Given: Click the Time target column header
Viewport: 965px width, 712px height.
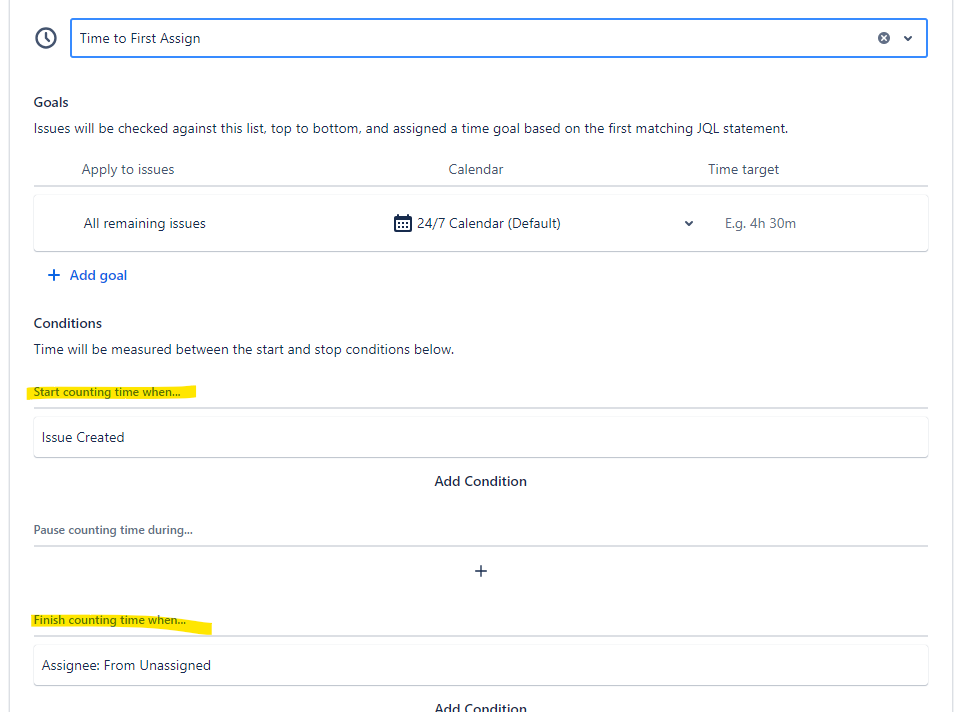Looking at the screenshot, I should coord(743,169).
